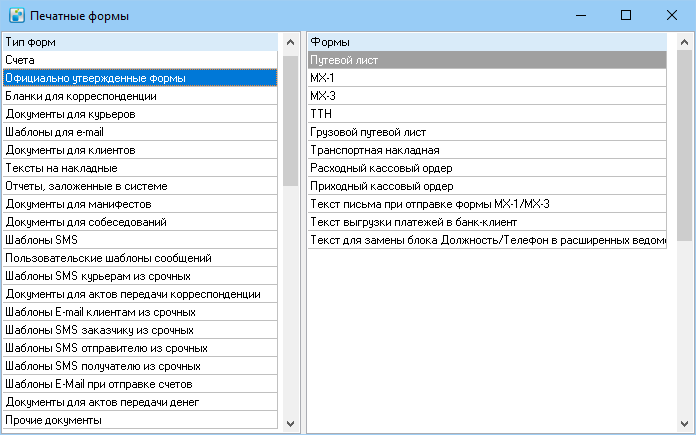Choose Текст письма при отправке формы МХ-1/МХ-3

pos(487,204)
